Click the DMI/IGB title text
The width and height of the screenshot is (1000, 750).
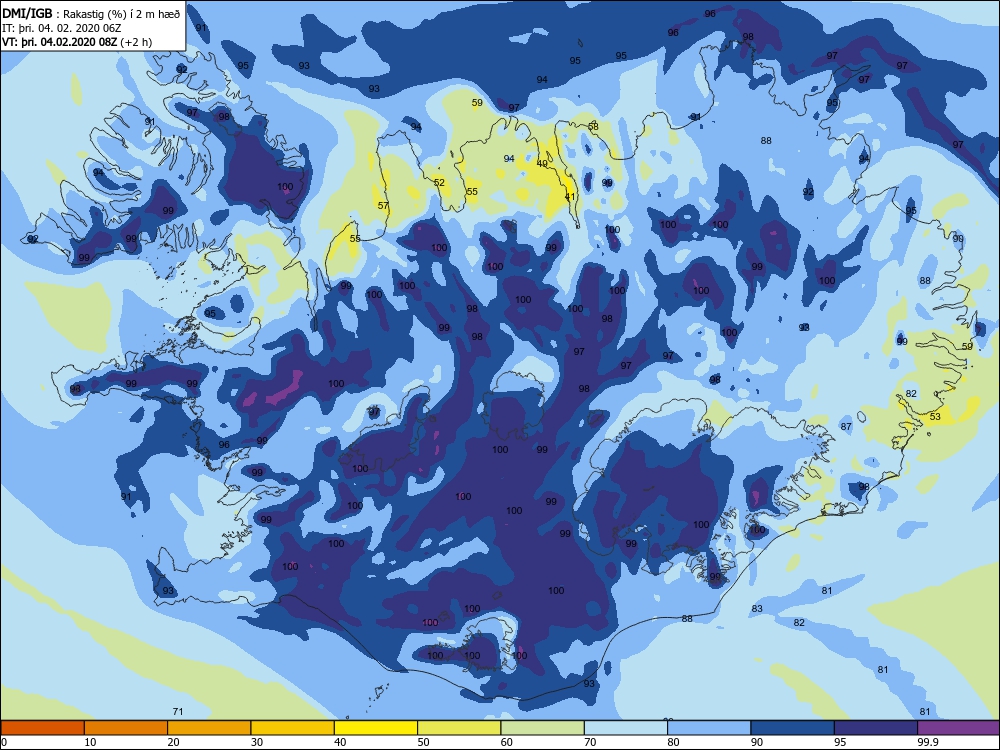[27, 13]
